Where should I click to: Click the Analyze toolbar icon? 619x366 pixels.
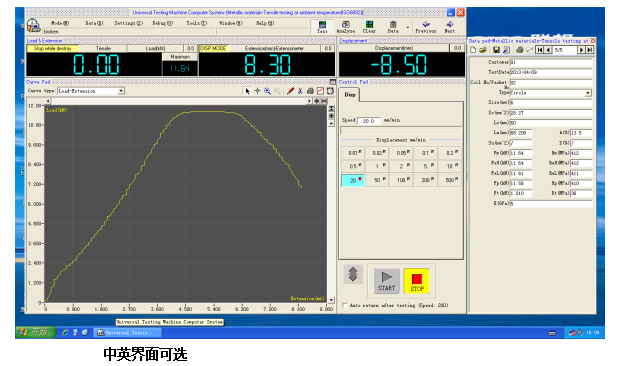tap(345, 27)
